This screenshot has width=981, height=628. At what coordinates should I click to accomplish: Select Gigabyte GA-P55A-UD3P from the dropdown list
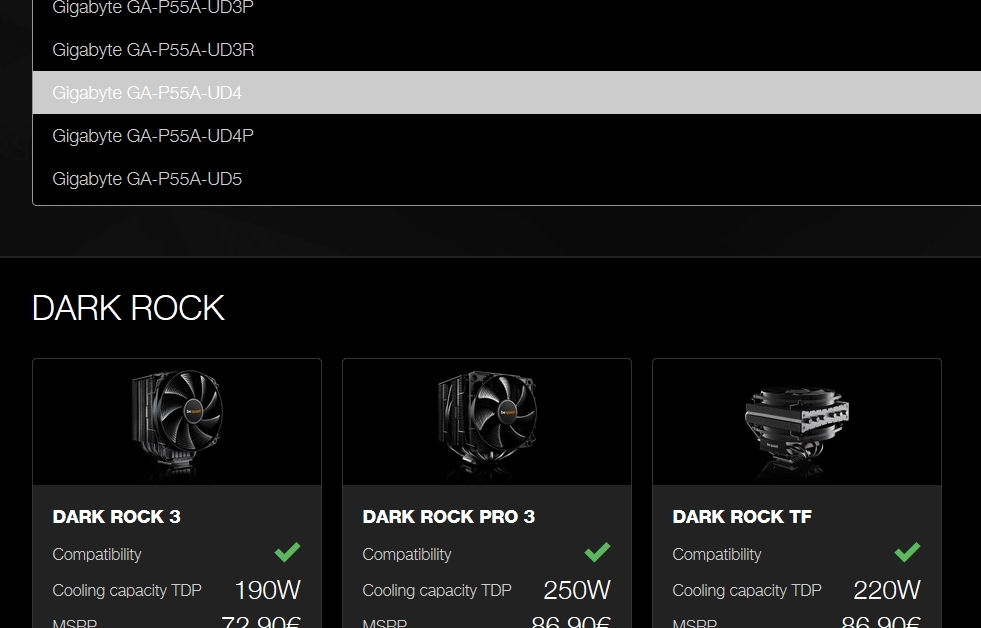click(507, 8)
